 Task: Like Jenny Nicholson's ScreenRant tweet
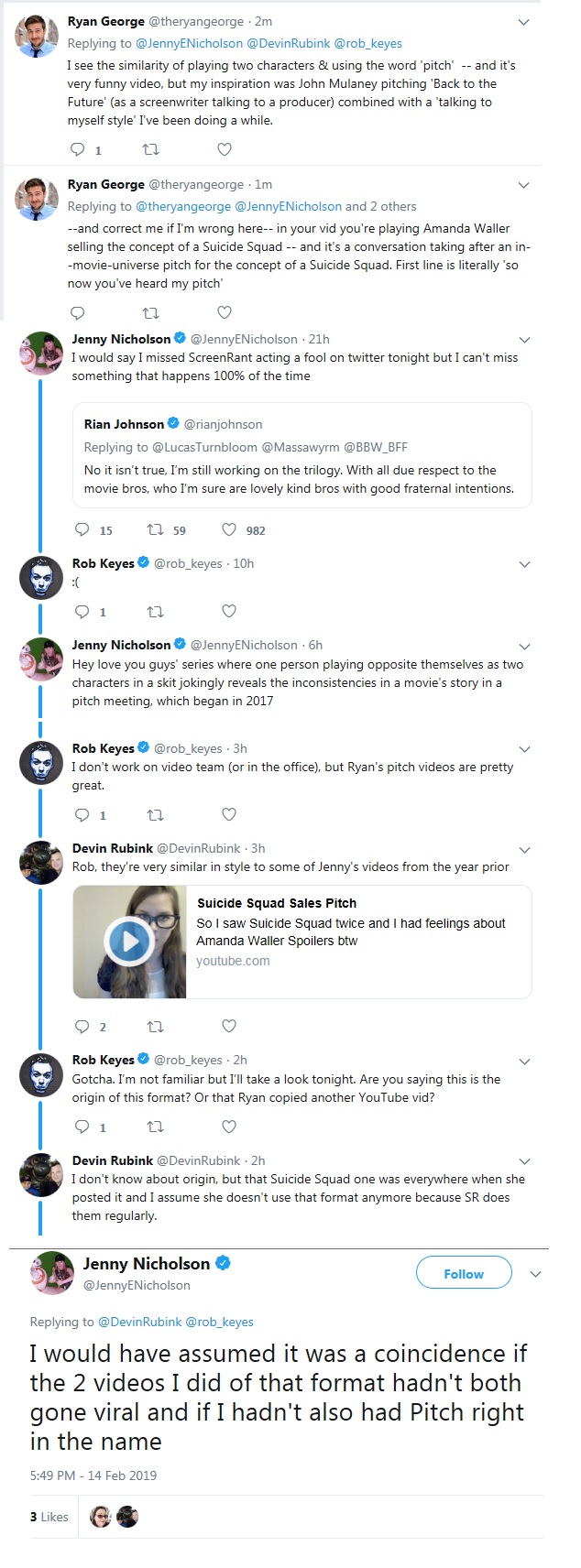[x=229, y=529]
